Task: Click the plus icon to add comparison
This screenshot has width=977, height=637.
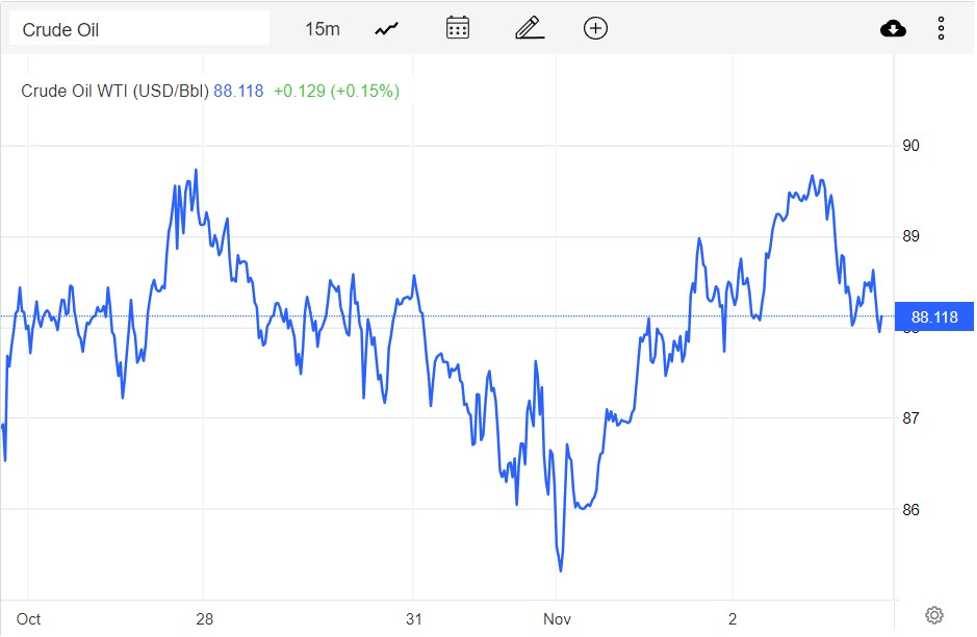Action: coord(596,28)
